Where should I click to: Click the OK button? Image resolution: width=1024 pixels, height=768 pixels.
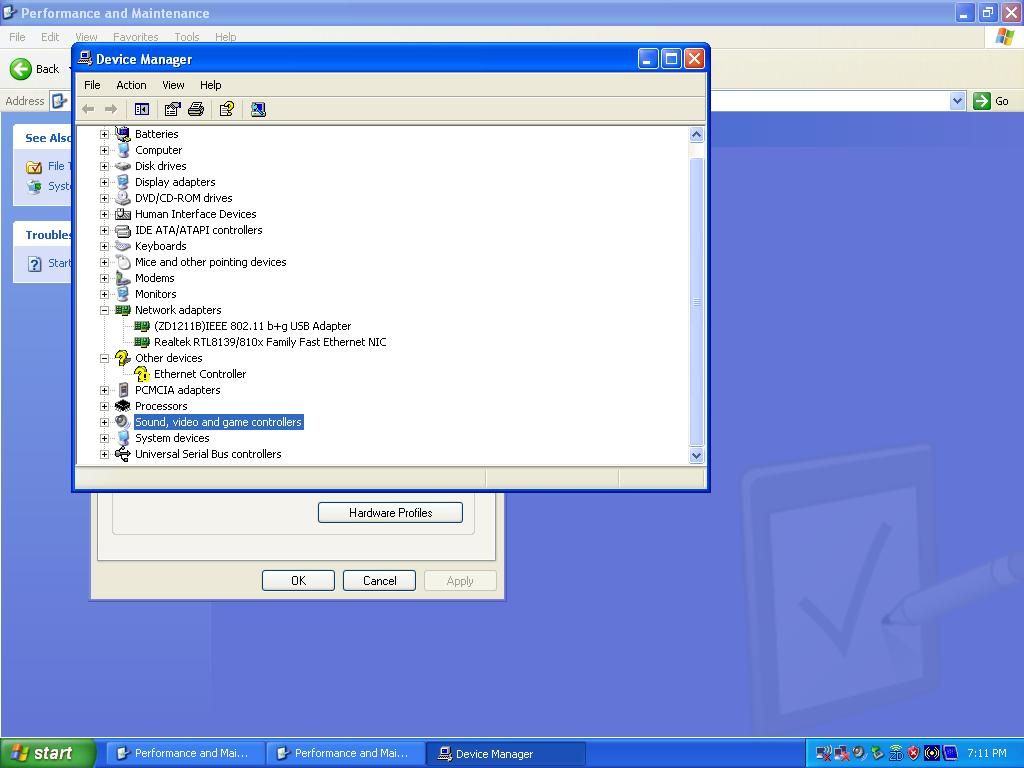[x=298, y=581]
